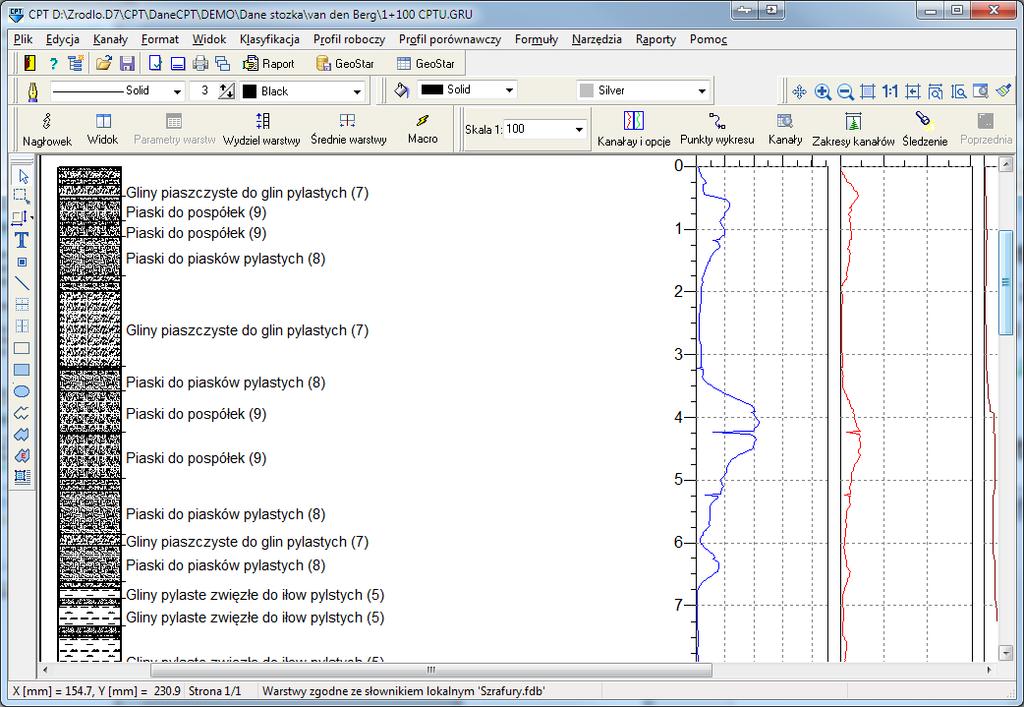Viewport: 1024px width, 707px height.
Task: Open the Profil roboczy menu
Action: click(349, 39)
